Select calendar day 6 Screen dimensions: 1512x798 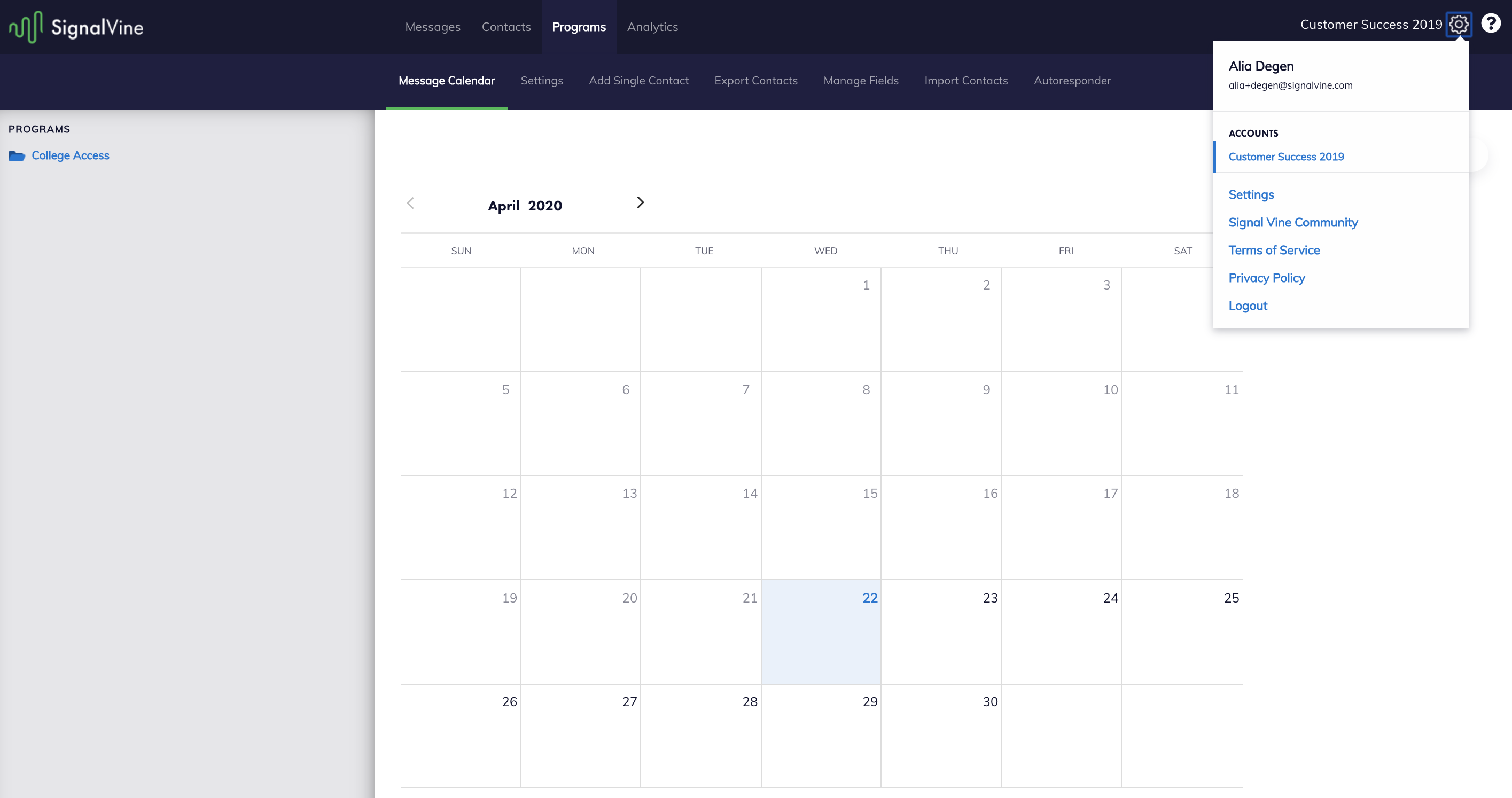click(581, 424)
